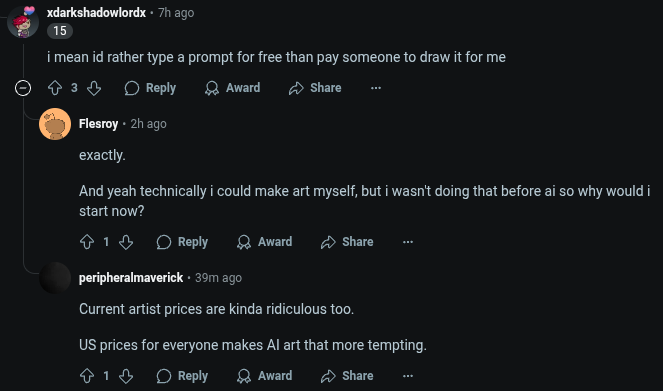This screenshot has width=663, height=391.
Task: Downvote Flesroy's reply
Action: [x=126, y=242]
